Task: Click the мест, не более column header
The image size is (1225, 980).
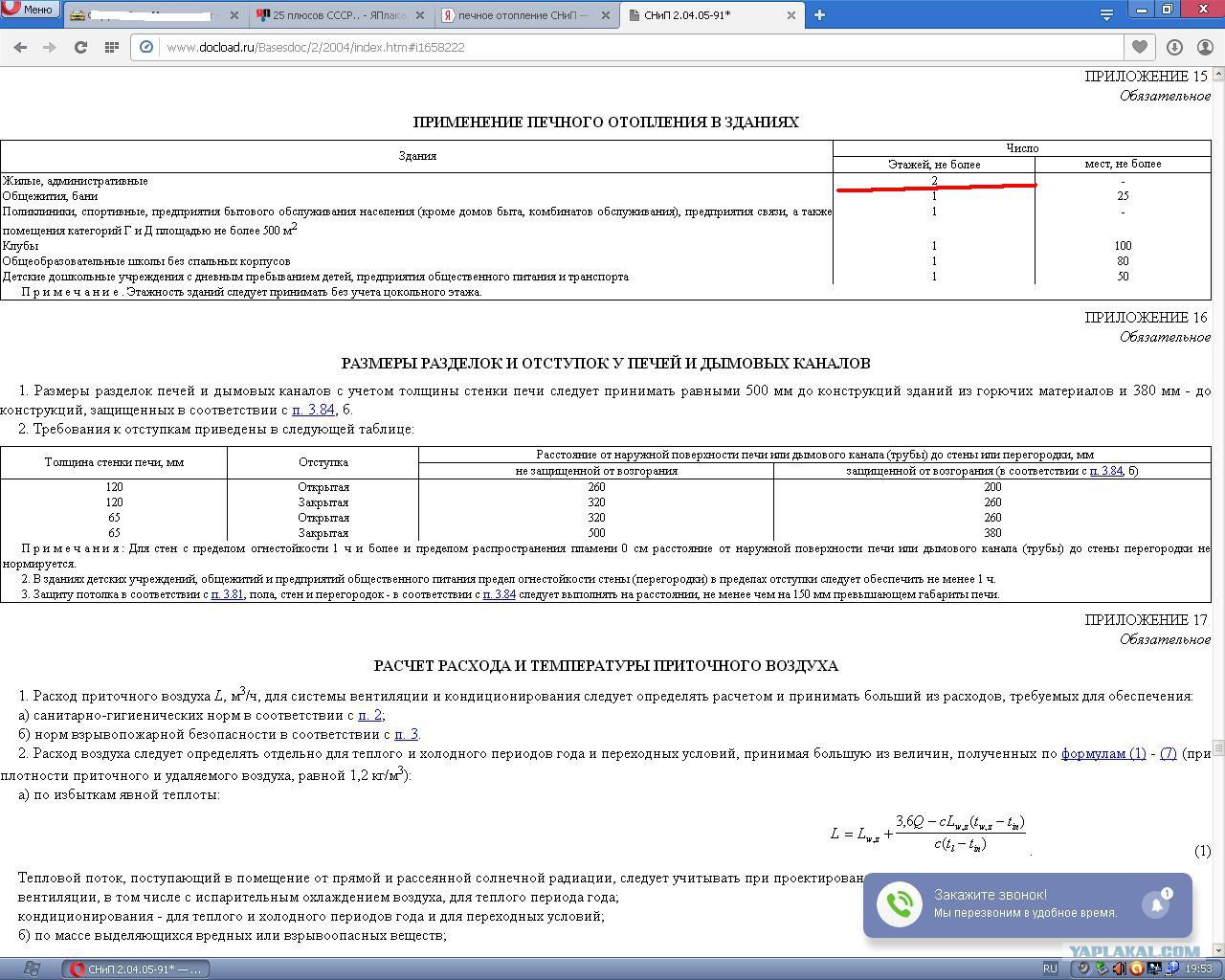Action: coord(1123,165)
